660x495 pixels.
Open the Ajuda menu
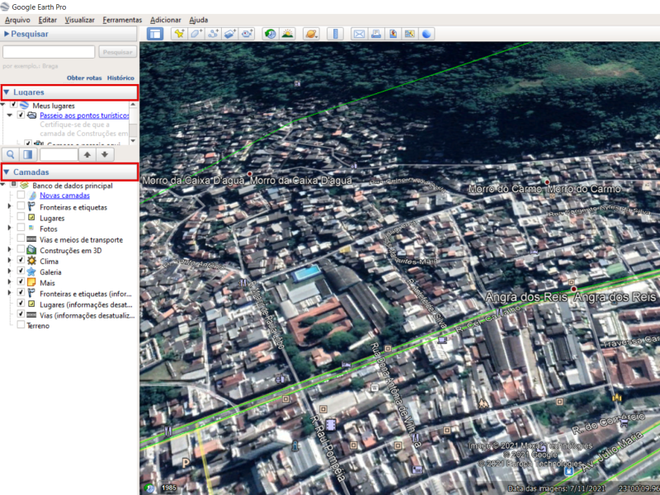click(198, 20)
